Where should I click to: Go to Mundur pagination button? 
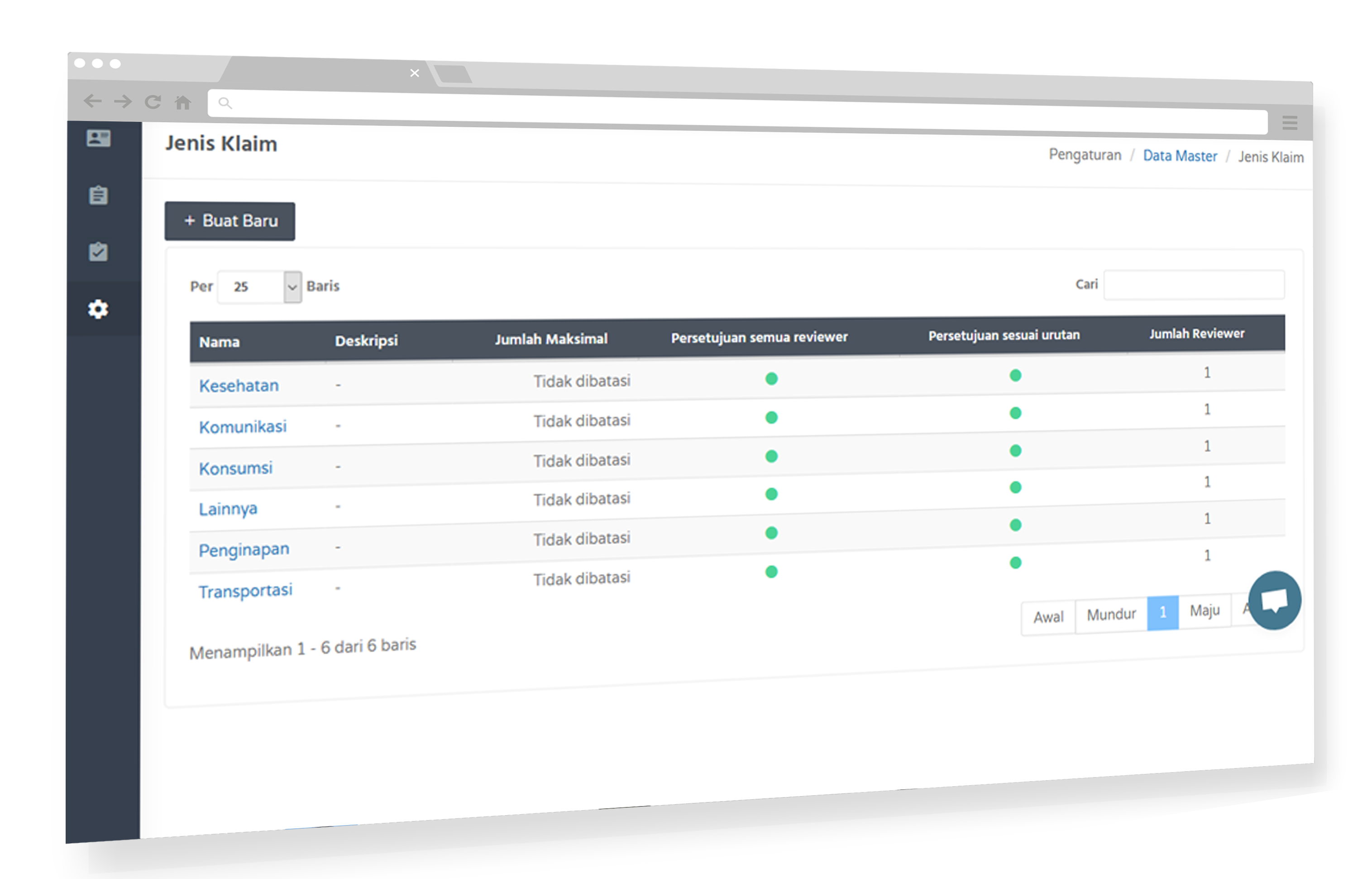[1111, 615]
